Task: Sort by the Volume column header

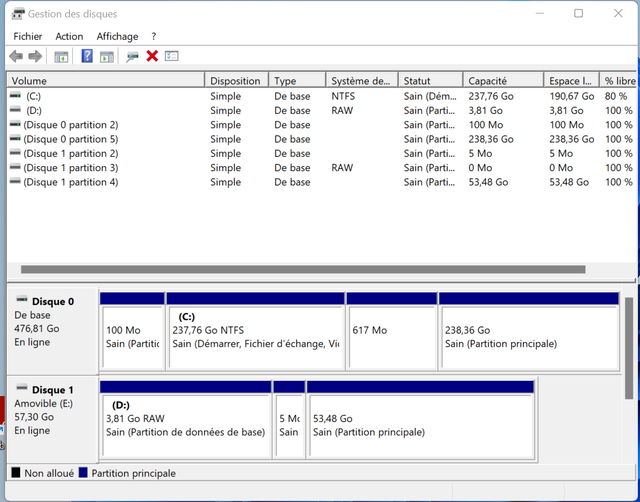Action: coord(106,80)
